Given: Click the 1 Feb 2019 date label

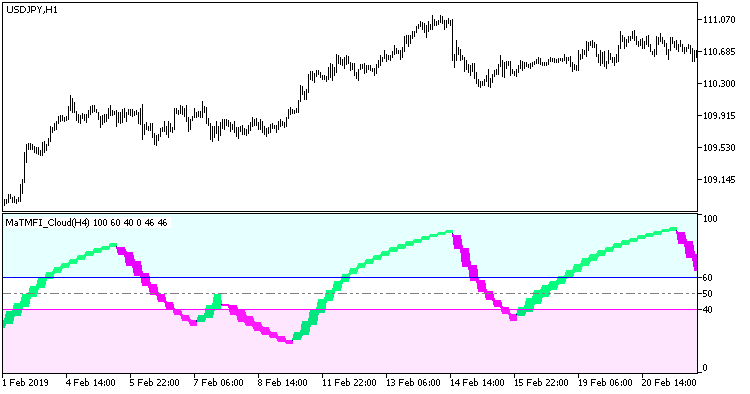Looking at the screenshot, I should (25, 383).
